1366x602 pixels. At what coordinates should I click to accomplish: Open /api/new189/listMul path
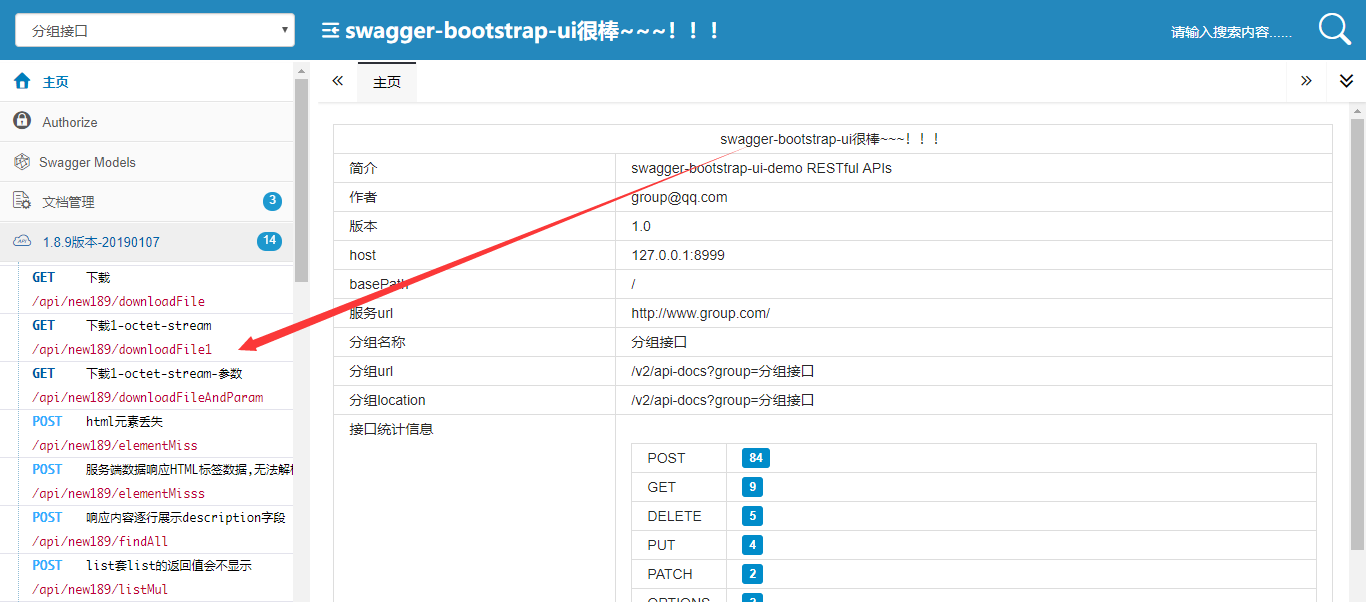pyautogui.click(x=100, y=589)
